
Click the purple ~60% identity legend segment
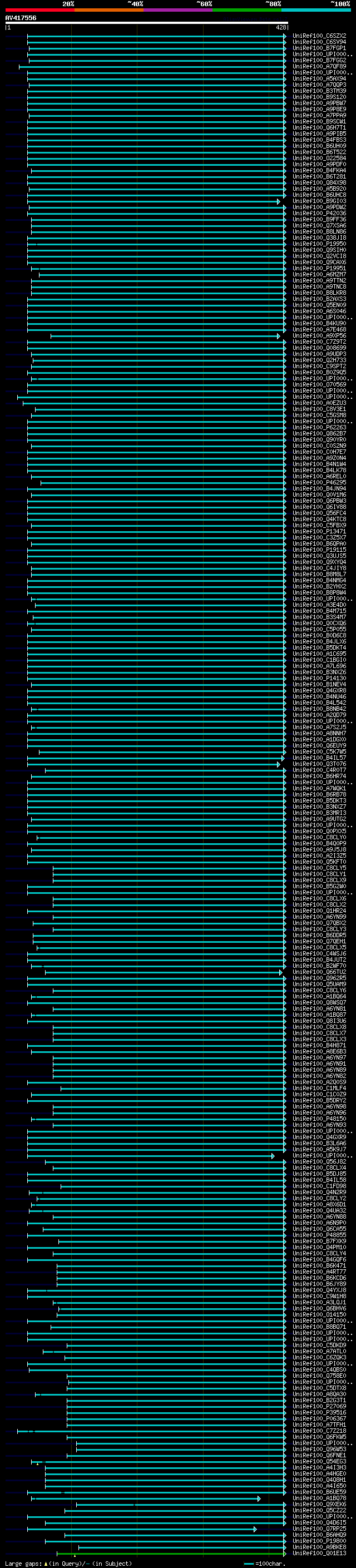click(x=177, y=10)
